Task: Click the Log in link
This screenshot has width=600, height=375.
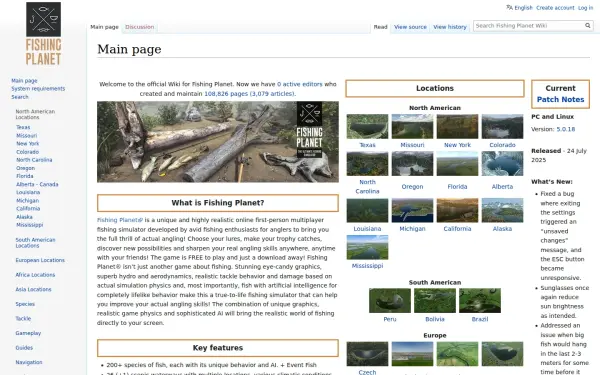Action: (585, 8)
